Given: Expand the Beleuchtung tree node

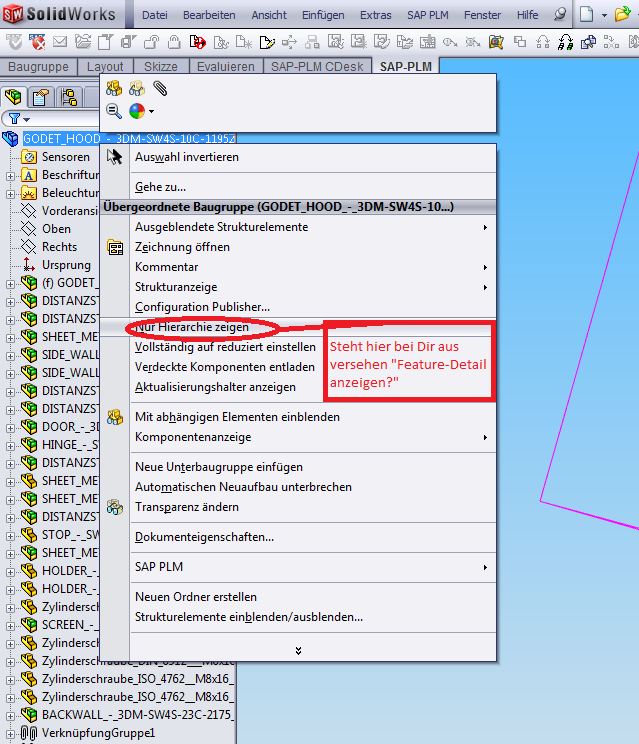Looking at the screenshot, I should (x=10, y=194).
